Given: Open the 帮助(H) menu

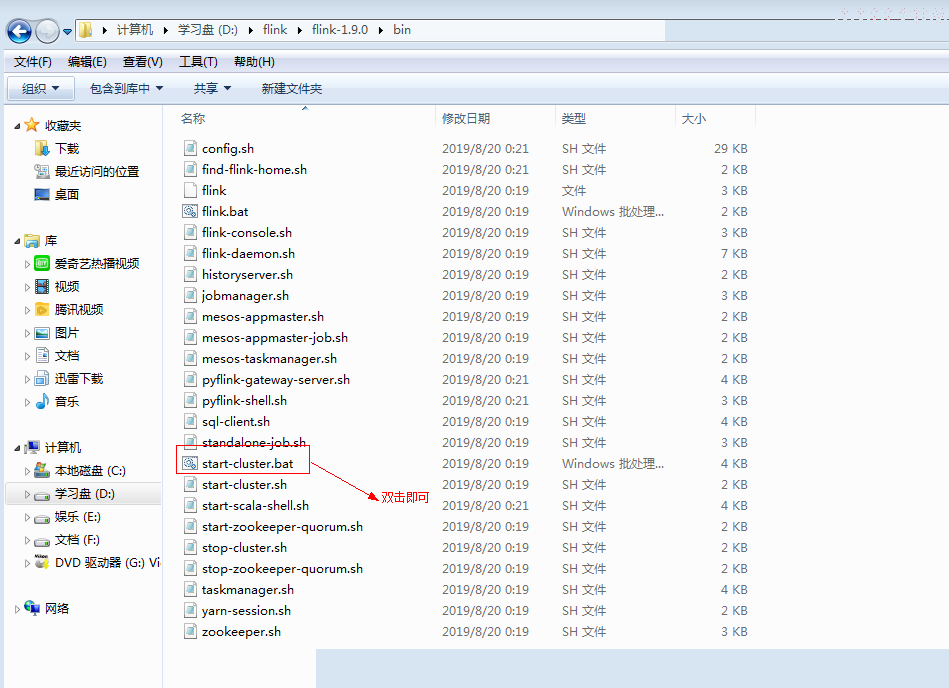Looking at the screenshot, I should 254,62.
